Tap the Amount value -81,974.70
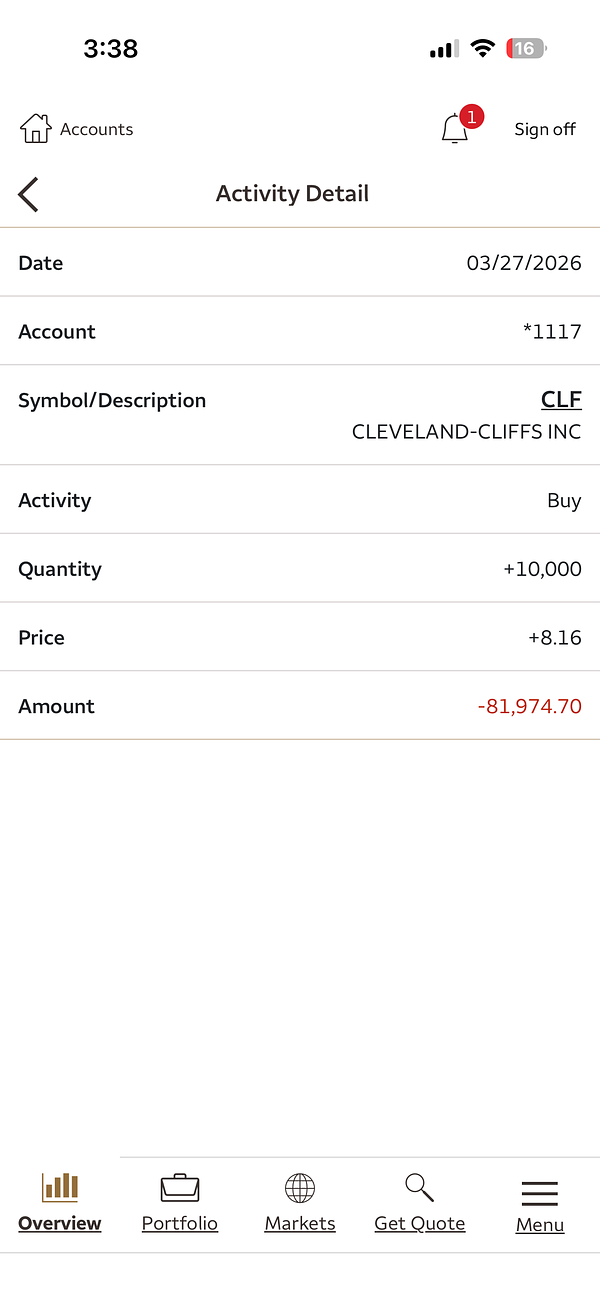 pyautogui.click(x=529, y=706)
